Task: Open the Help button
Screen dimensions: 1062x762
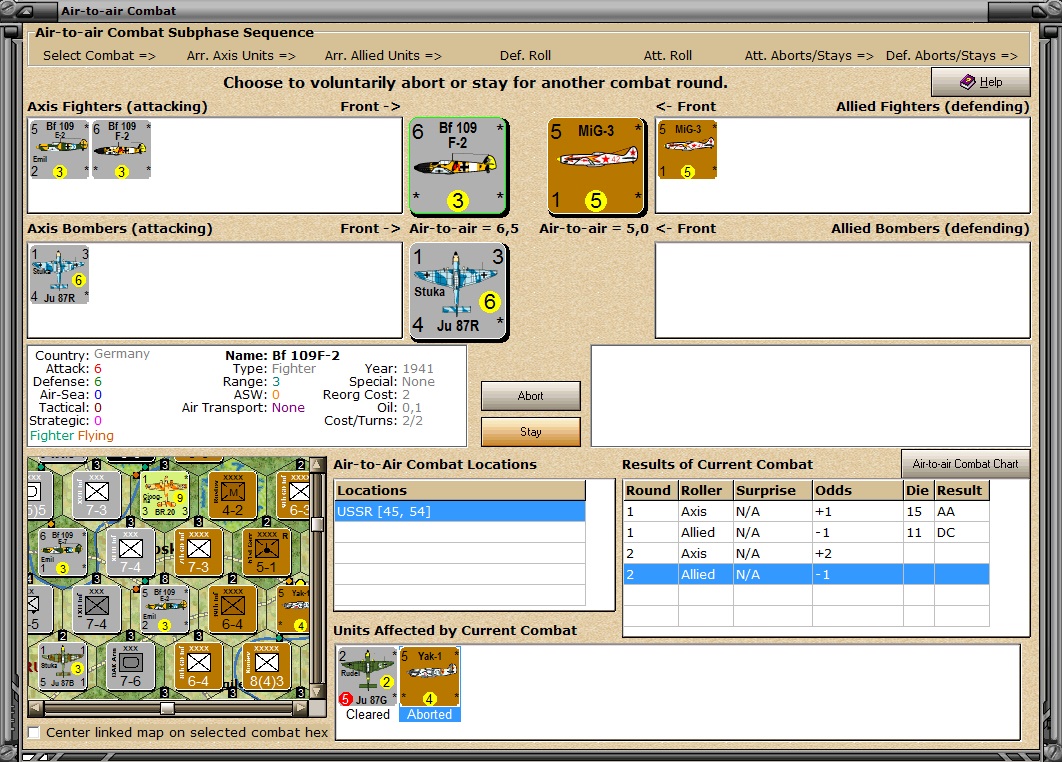Action: [x=981, y=82]
